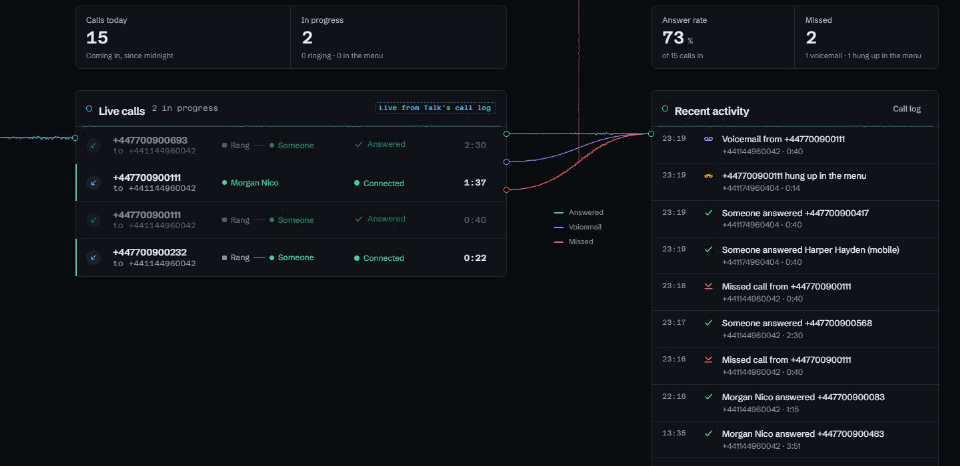Click the Morgan Nico name in Live calls
This screenshot has width=960, height=466.
point(254,182)
